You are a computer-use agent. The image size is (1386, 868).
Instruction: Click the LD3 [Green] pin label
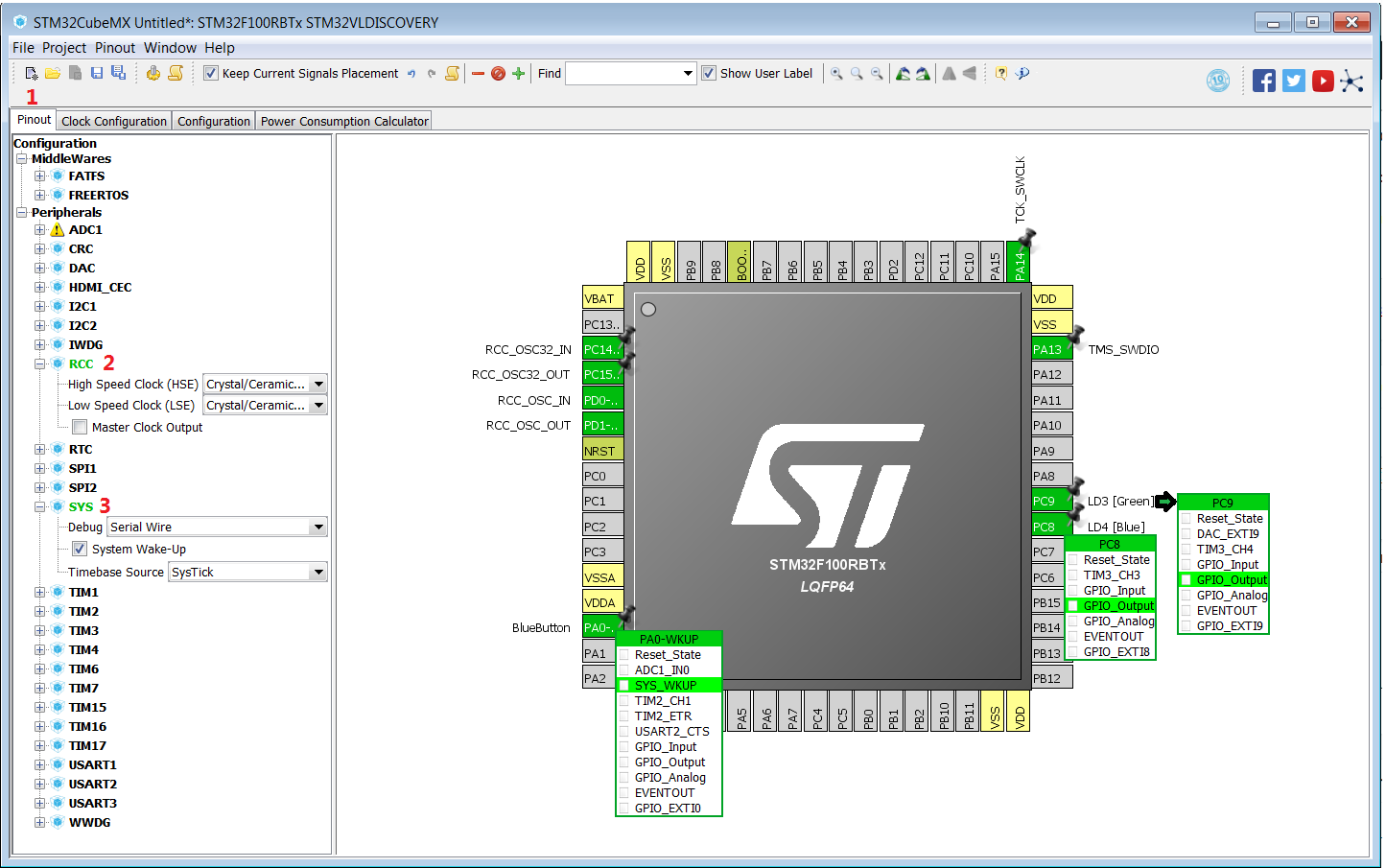(1120, 501)
